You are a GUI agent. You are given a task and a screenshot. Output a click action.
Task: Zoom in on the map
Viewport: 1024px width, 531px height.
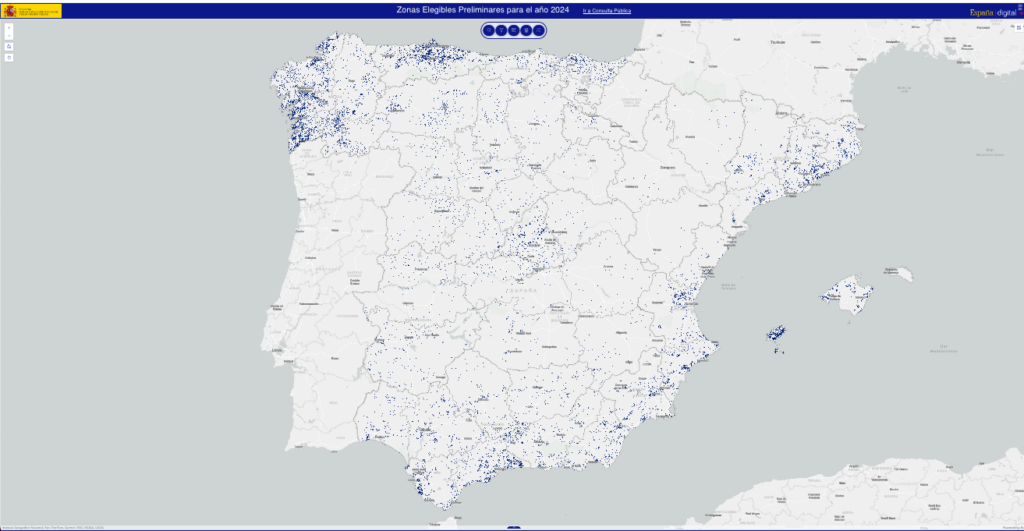[9, 27]
